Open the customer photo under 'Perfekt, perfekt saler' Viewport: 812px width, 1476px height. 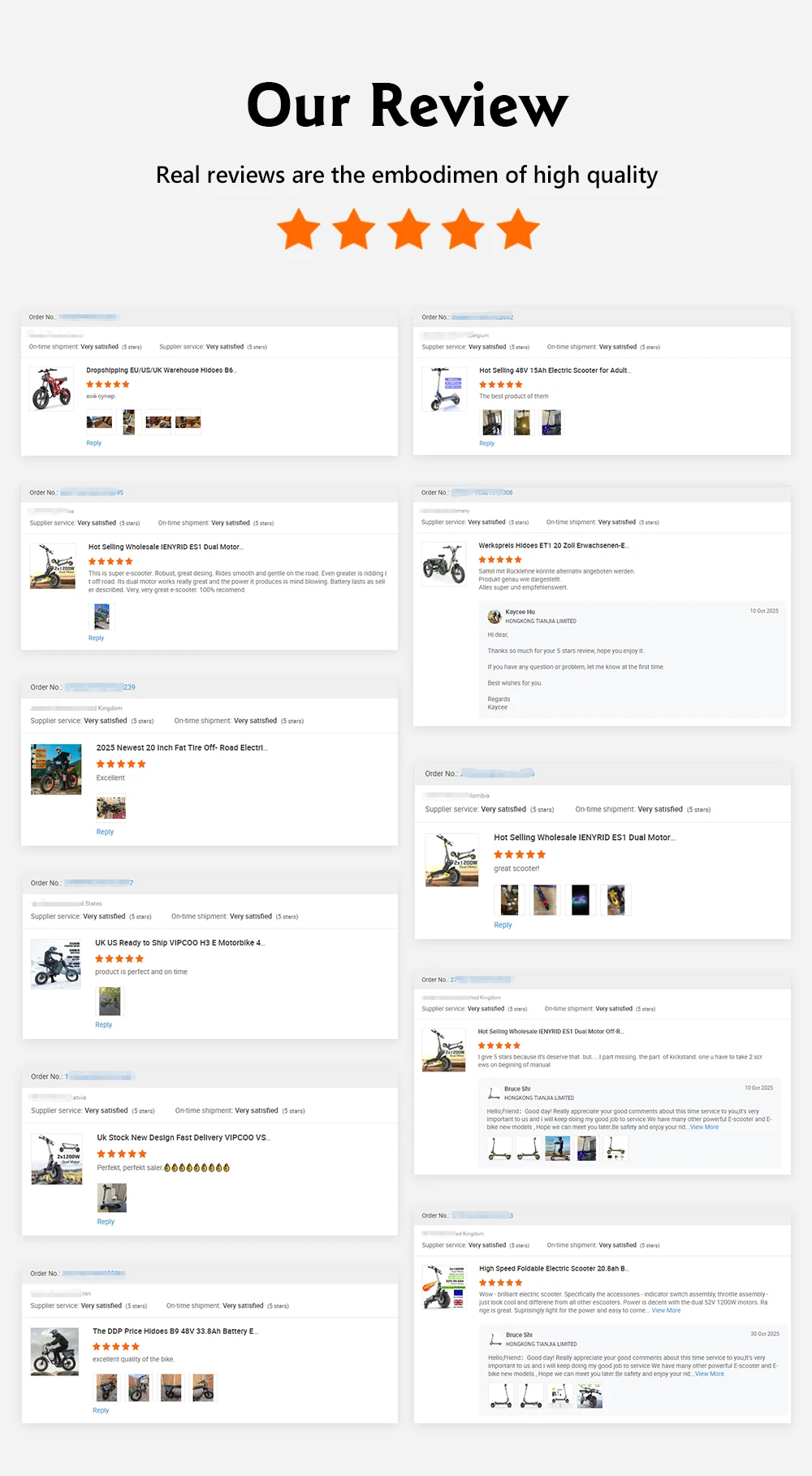[112, 1197]
